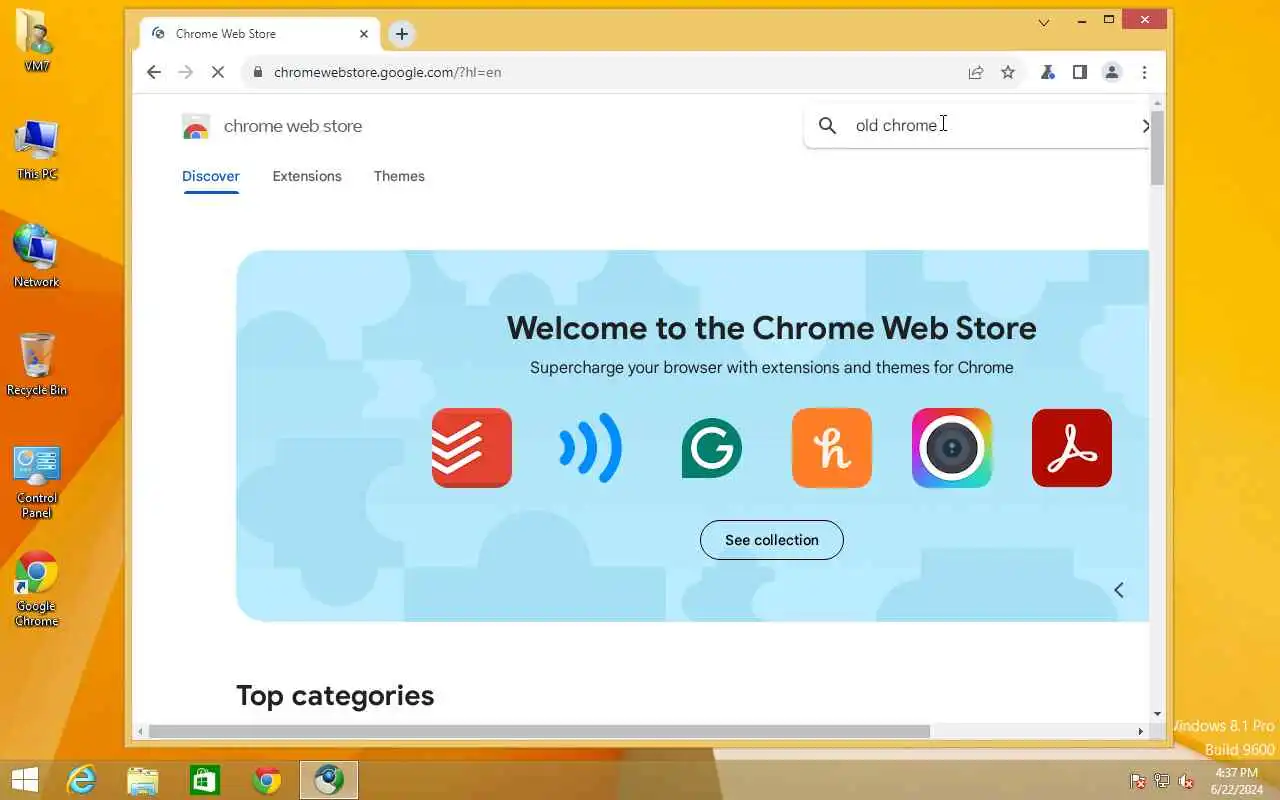Open the Chrome profile avatar

(1112, 72)
